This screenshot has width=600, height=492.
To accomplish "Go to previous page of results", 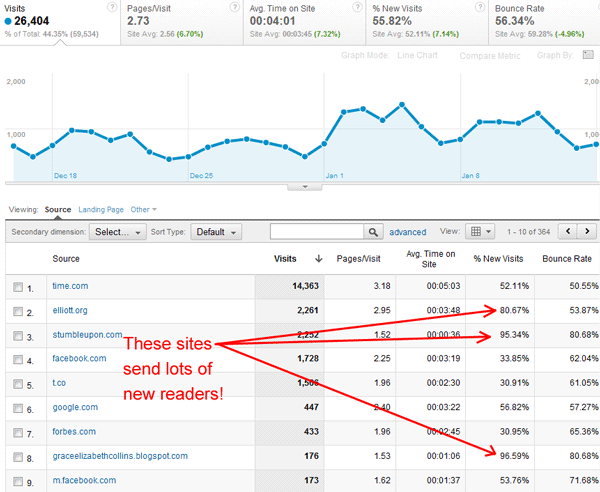I will click(x=567, y=232).
